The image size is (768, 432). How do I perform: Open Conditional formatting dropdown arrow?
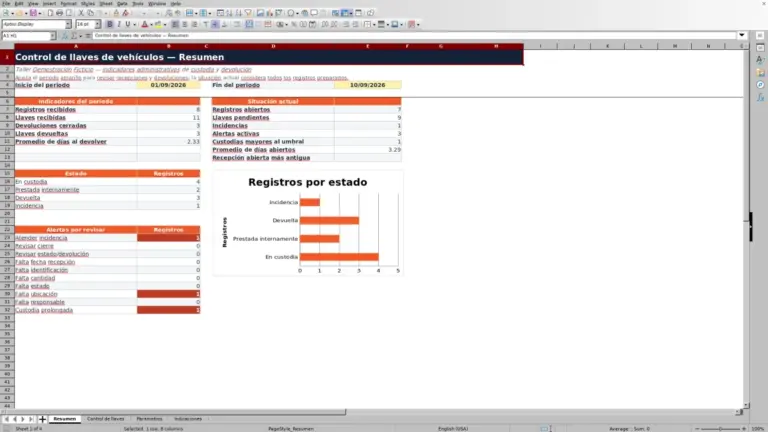pos(418,24)
